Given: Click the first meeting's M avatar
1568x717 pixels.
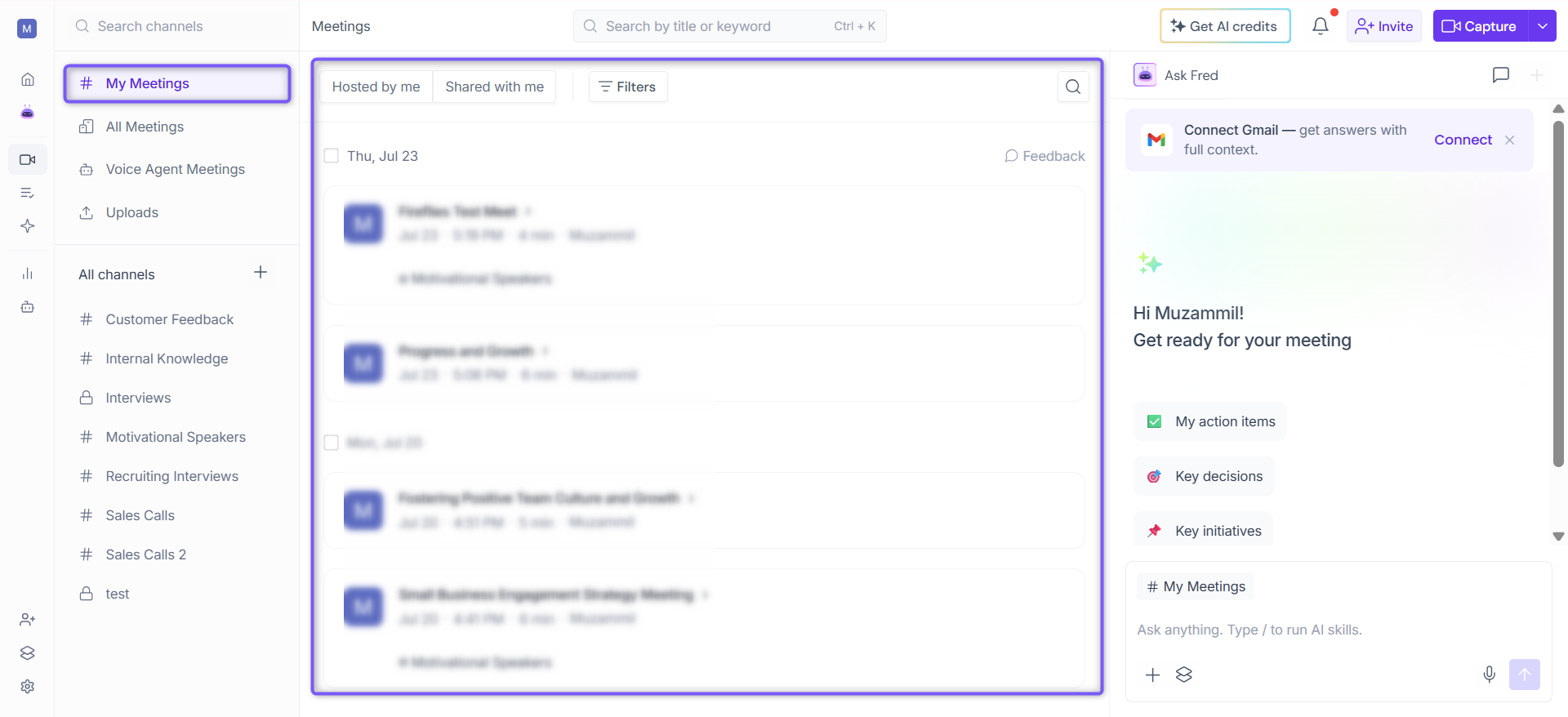Looking at the screenshot, I should (363, 224).
